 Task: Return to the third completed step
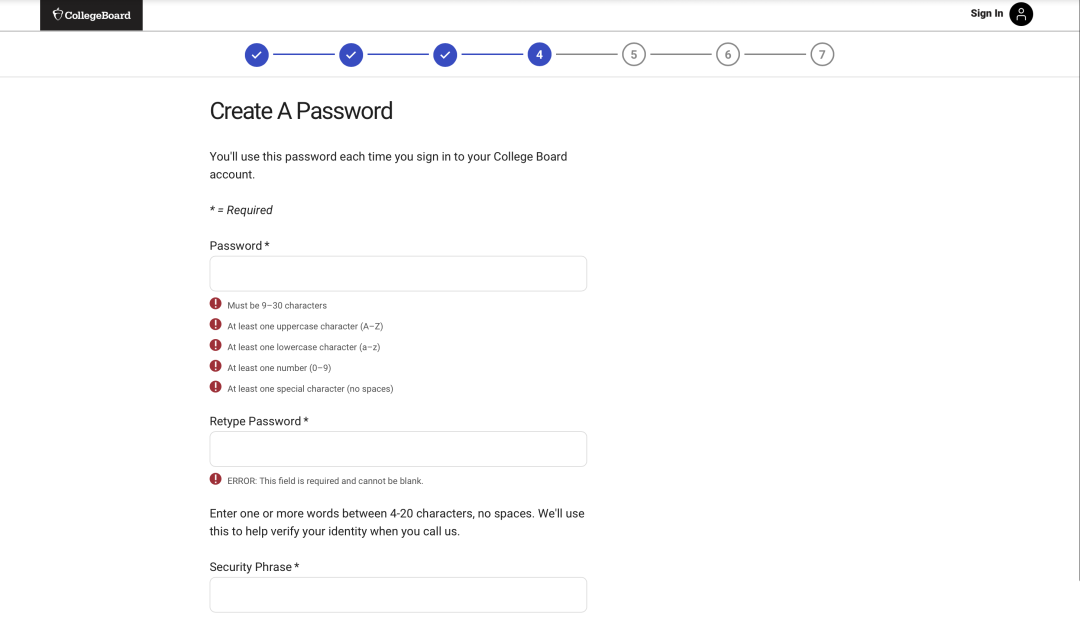point(445,55)
